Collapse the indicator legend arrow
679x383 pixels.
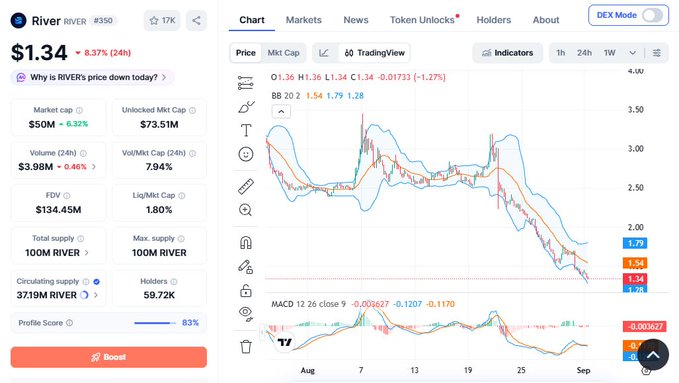point(281,112)
